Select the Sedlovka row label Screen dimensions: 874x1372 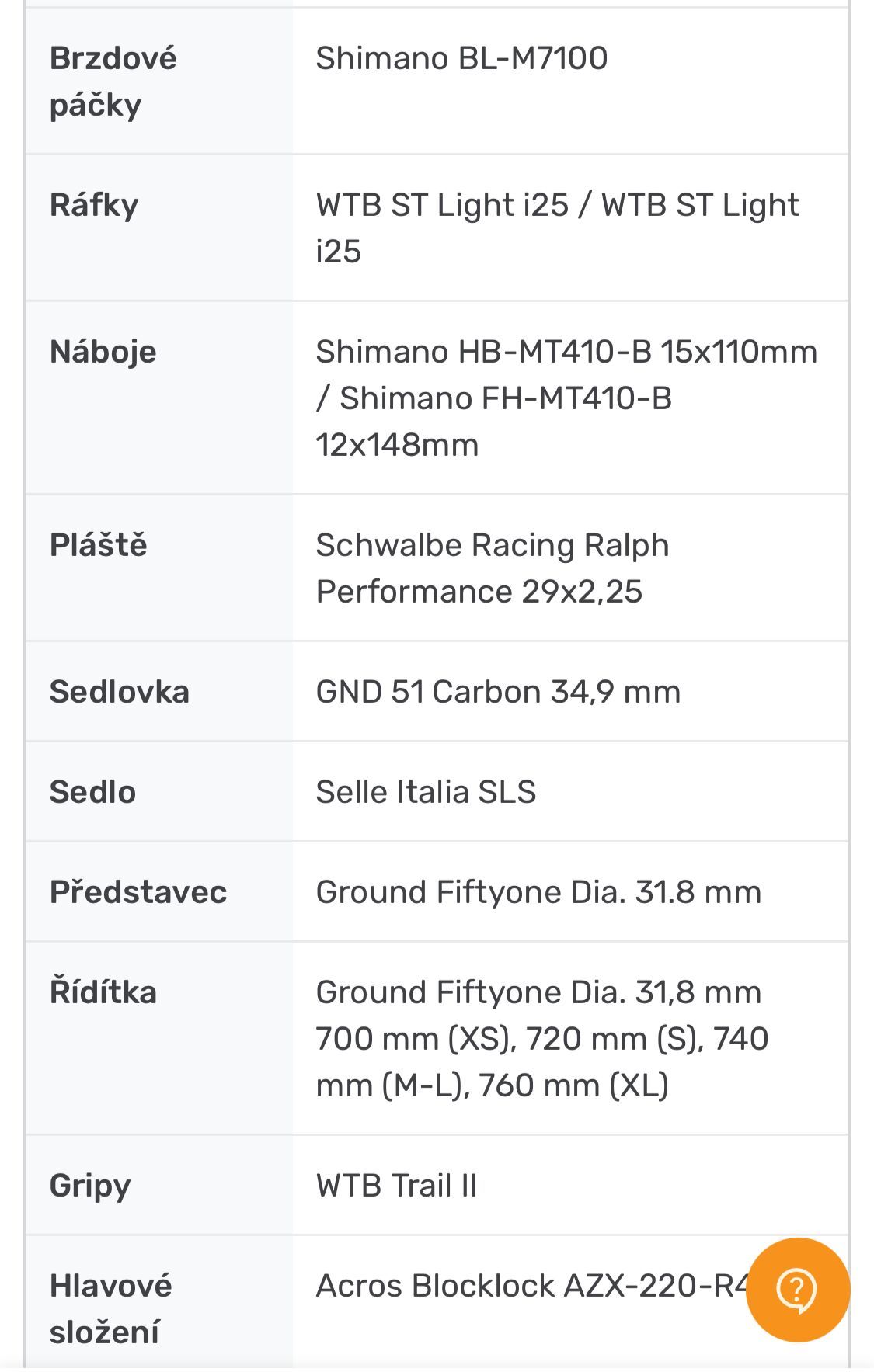pyautogui.click(x=119, y=692)
